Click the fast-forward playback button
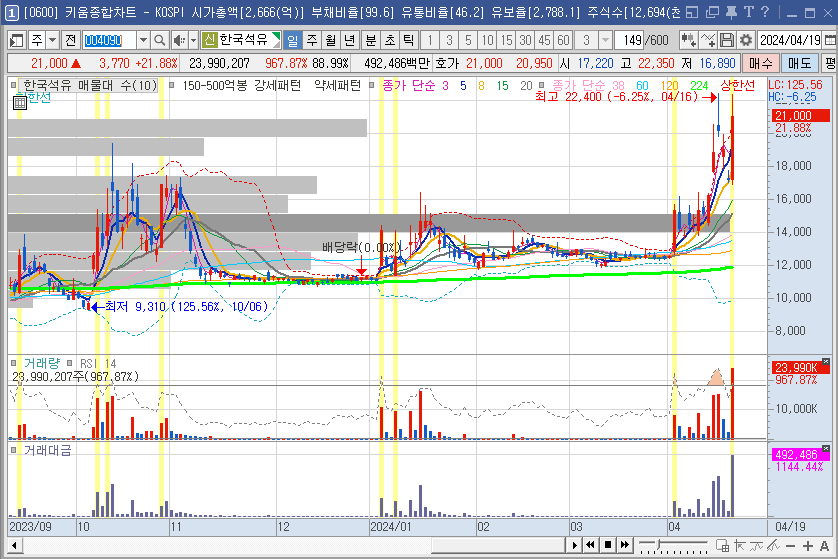Viewport: 838px width, 559px height. point(625,545)
